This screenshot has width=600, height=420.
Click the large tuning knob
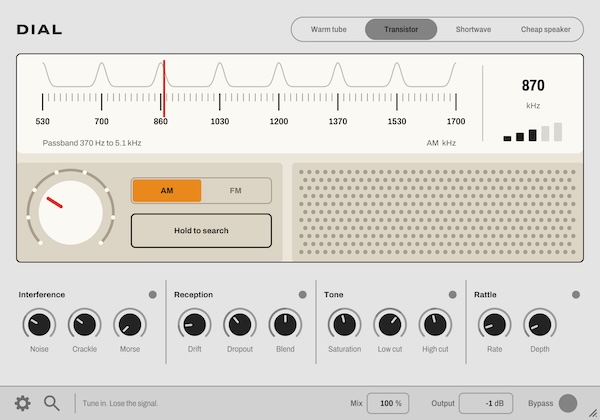coord(71,212)
